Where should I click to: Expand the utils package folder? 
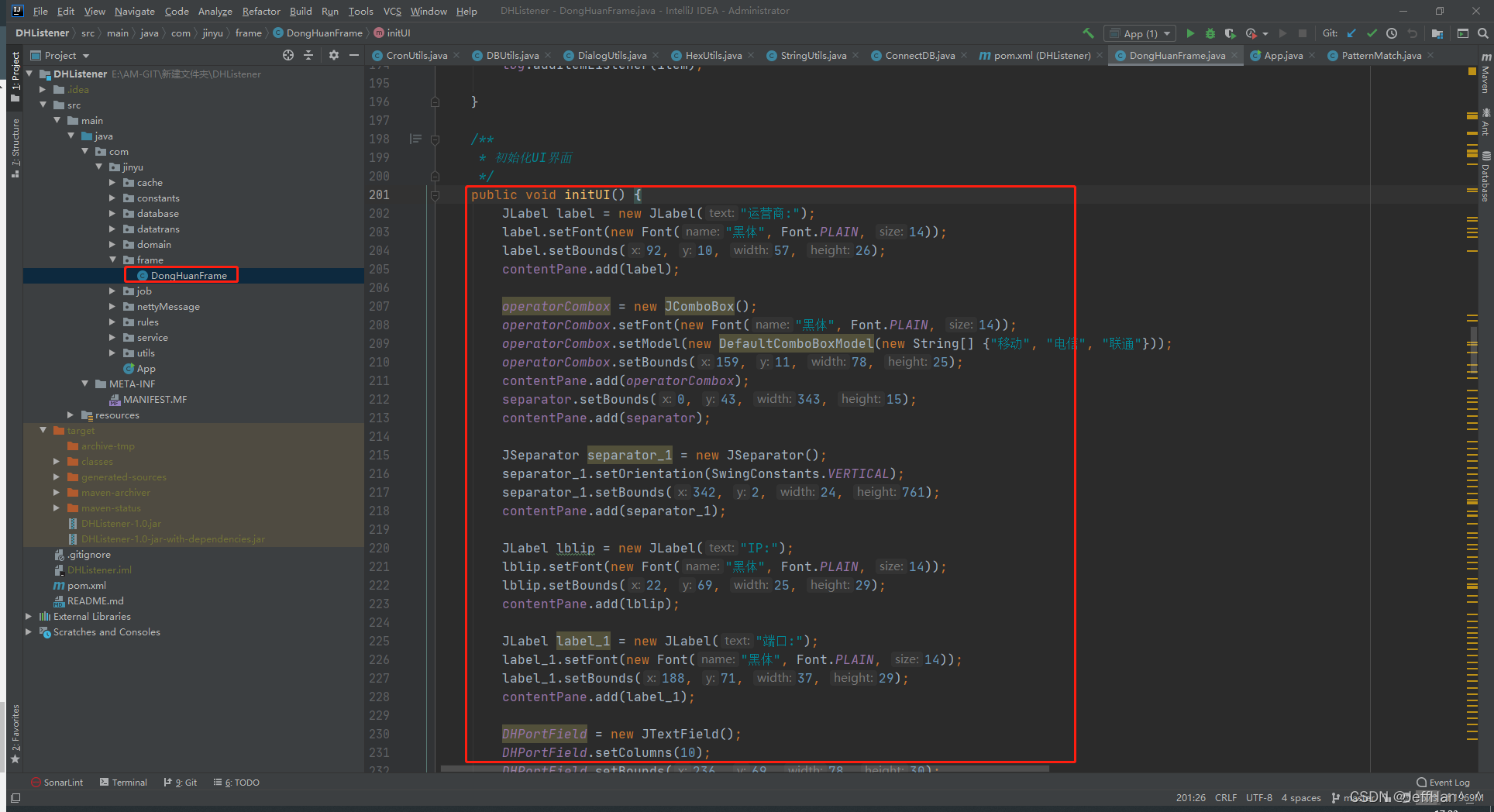pos(112,353)
